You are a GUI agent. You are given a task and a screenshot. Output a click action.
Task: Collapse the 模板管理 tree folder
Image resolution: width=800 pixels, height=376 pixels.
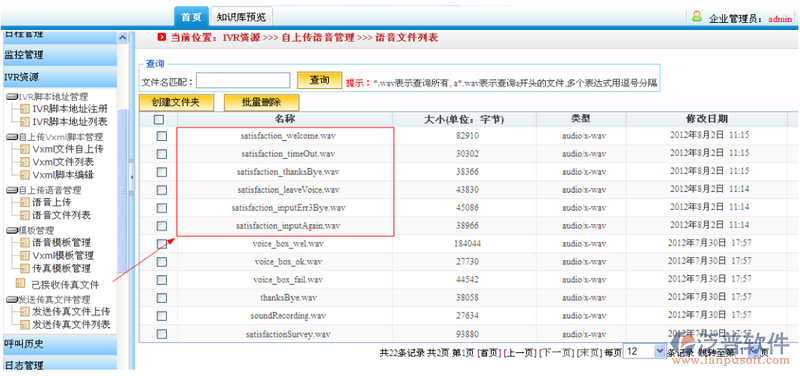point(11,231)
